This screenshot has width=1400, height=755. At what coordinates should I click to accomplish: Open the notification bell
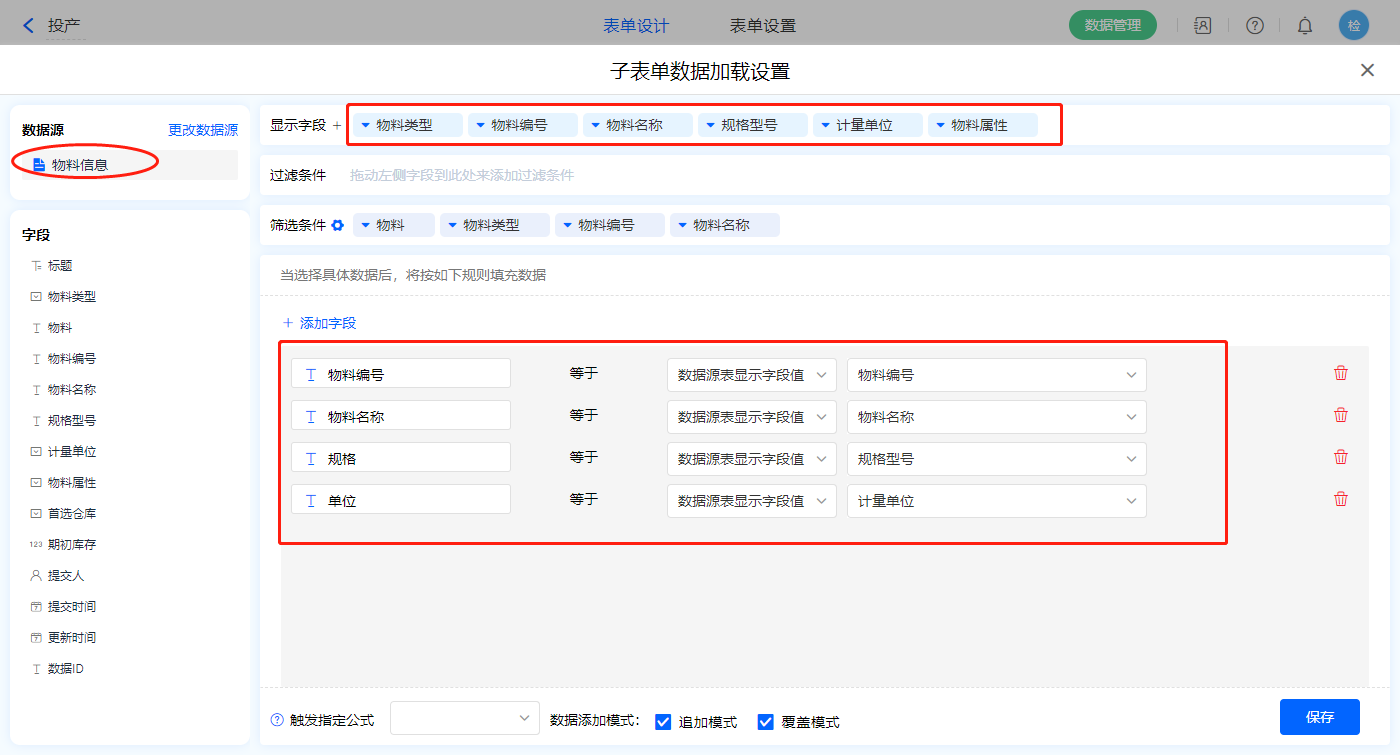[x=1305, y=26]
